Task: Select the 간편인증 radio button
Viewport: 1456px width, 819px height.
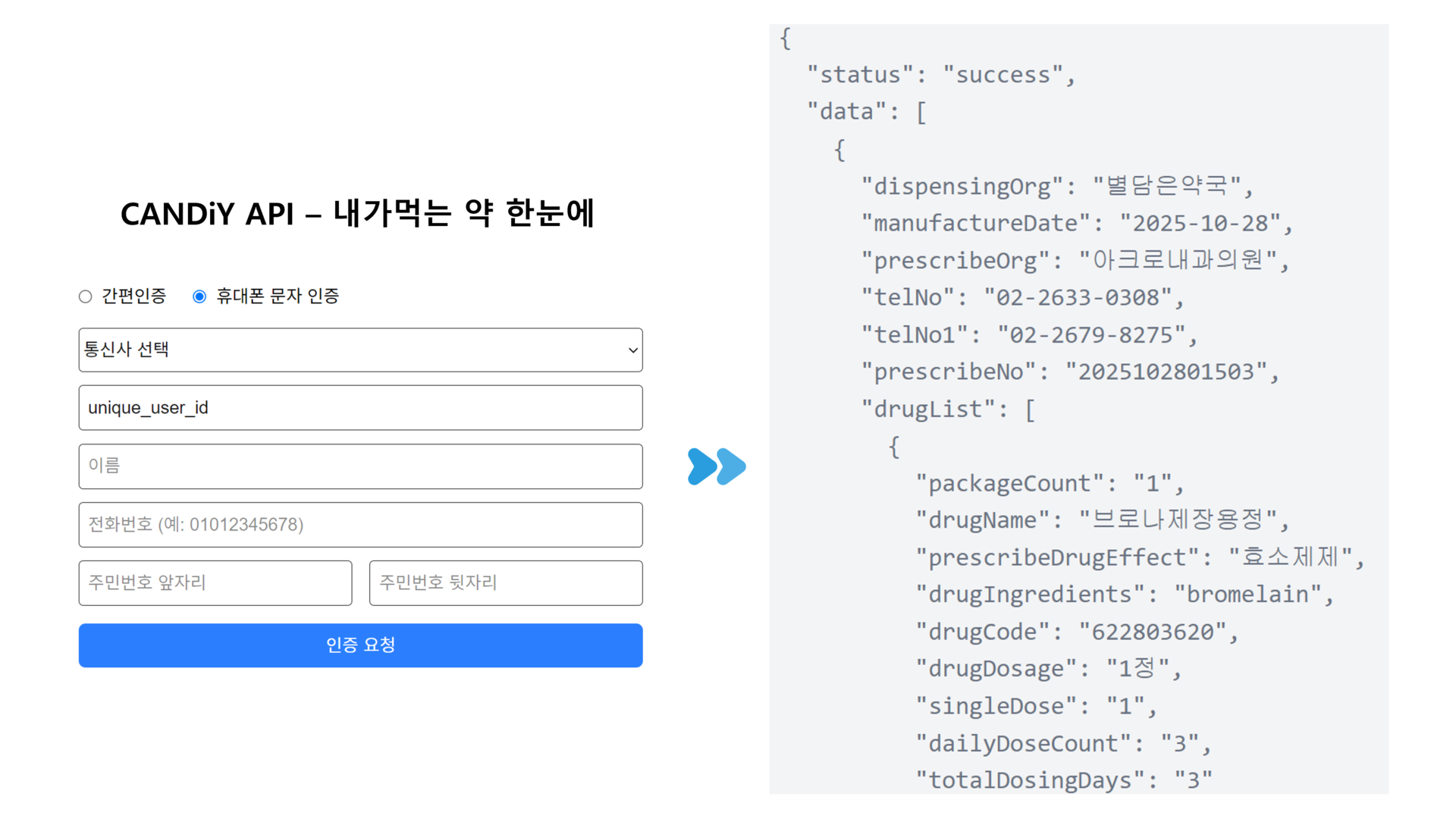Action: pyautogui.click(x=86, y=297)
